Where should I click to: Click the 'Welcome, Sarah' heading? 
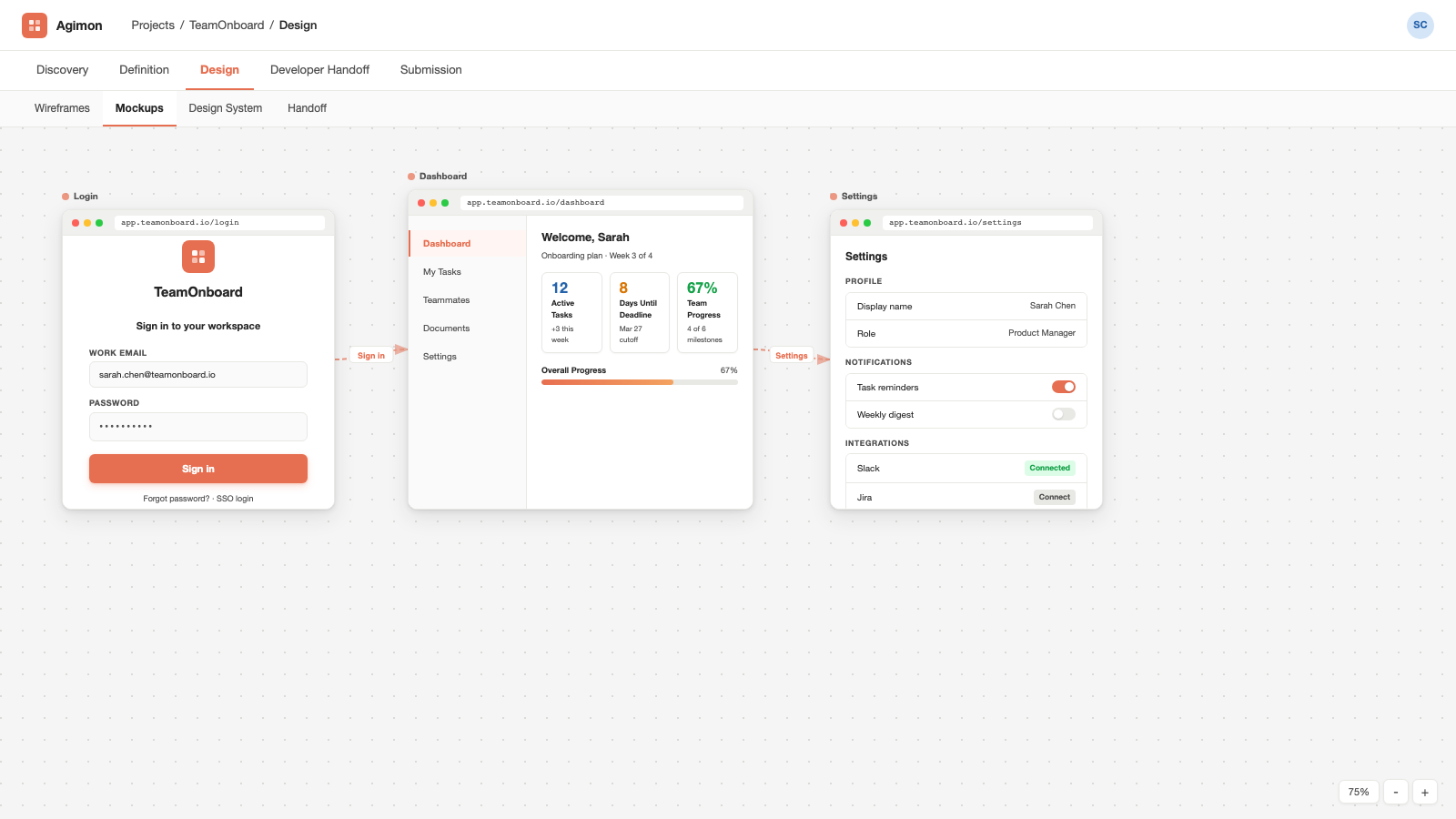point(585,238)
